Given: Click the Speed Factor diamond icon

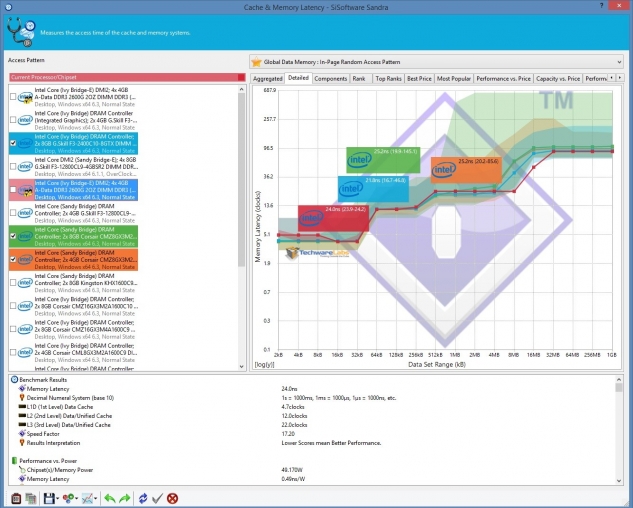Looking at the screenshot, I should coord(22,434).
